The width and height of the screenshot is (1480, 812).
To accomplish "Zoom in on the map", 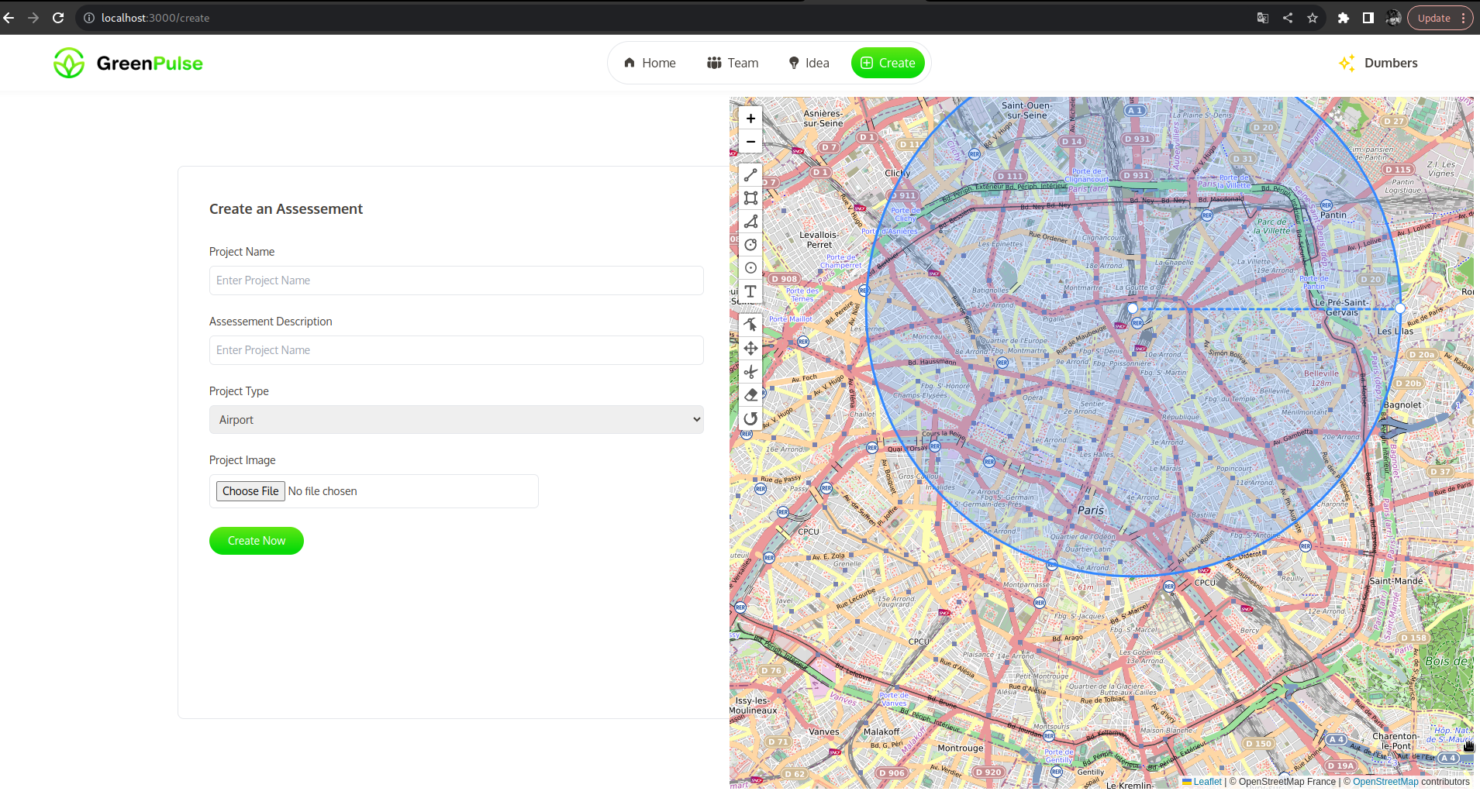I will coord(750,119).
